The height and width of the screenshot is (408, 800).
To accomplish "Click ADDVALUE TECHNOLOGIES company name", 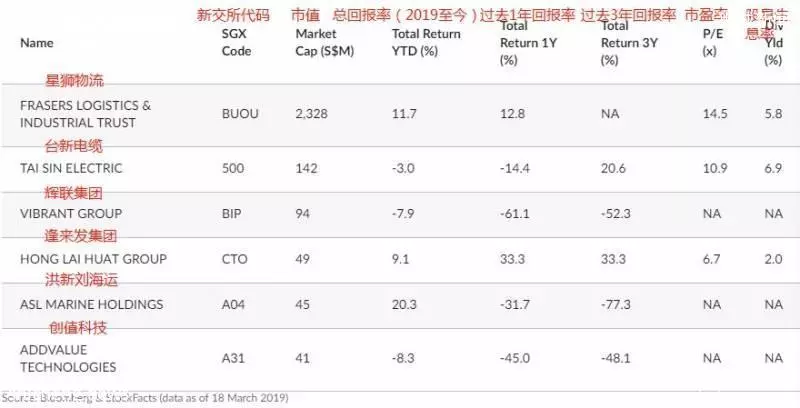I will 68,358.
